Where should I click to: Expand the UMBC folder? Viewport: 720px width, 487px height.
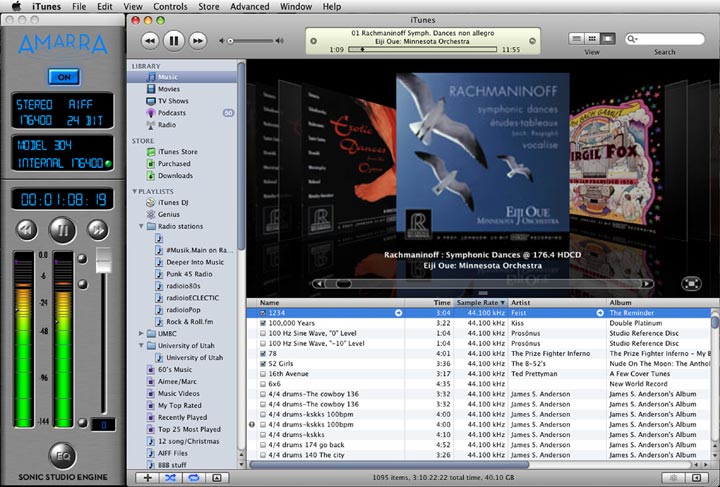[141, 334]
